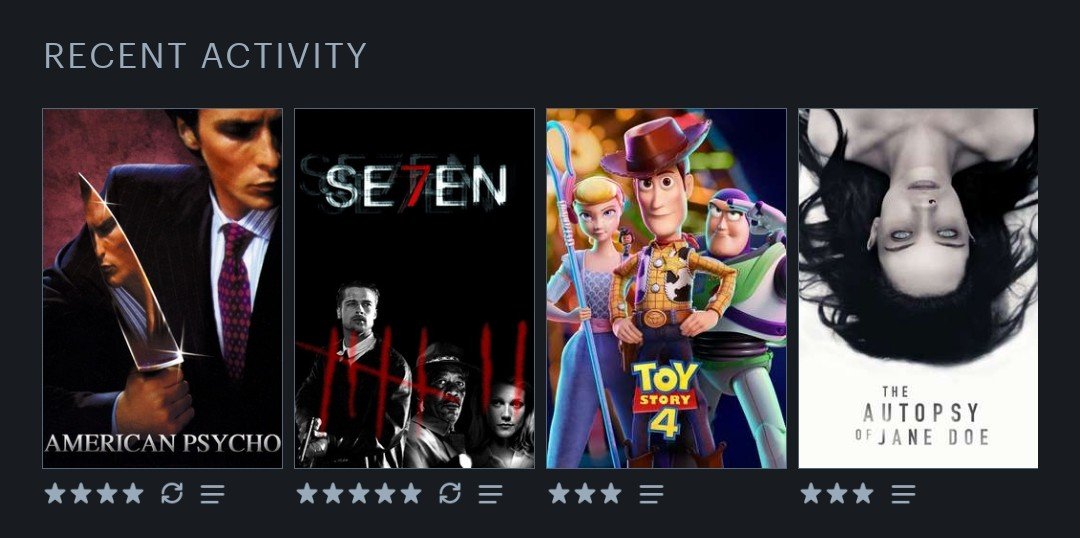Click the first star under Toy Story 4
The height and width of the screenshot is (538, 1080).
pyautogui.click(x=559, y=493)
